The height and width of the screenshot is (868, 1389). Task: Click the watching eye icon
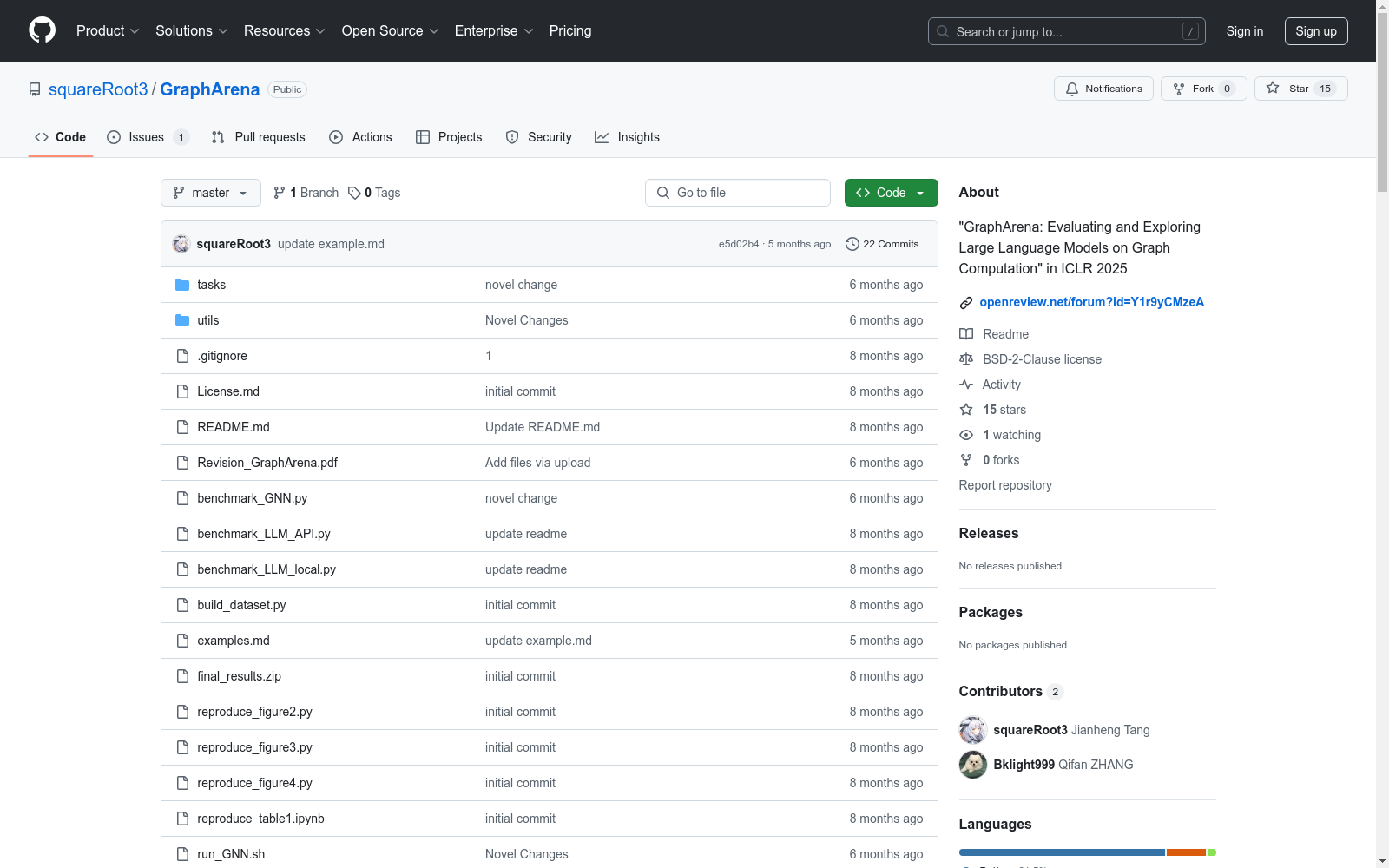(x=966, y=435)
